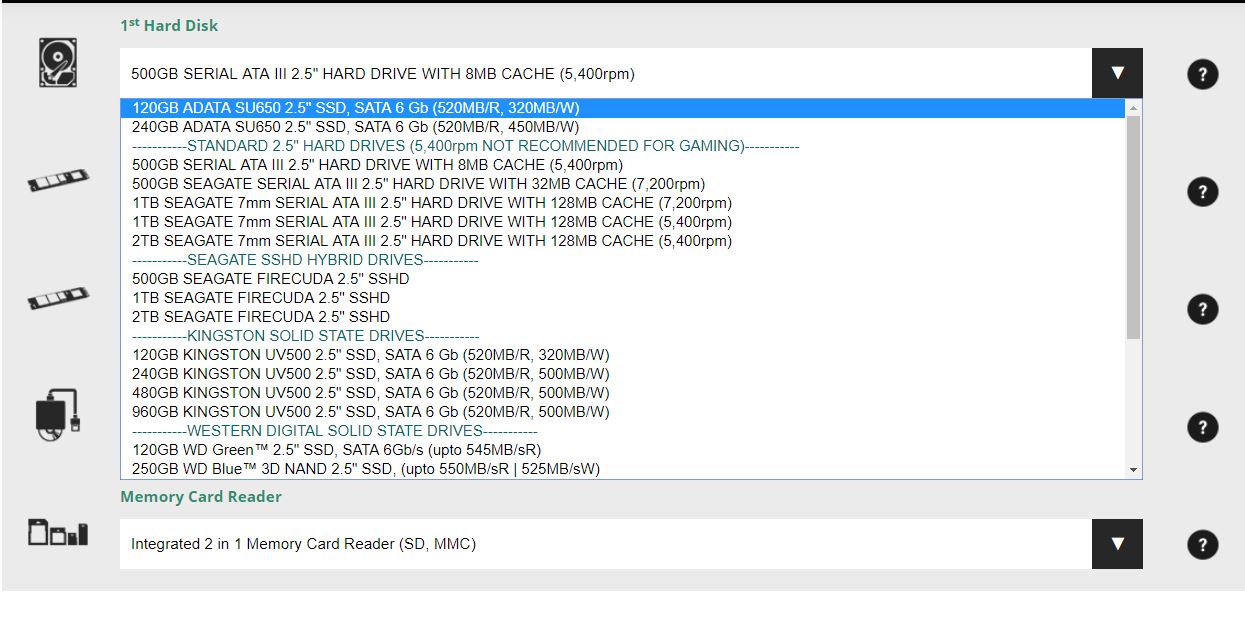Click the external optical drive icon
Viewport: 1245px width, 617px height.
click(x=58, y=412)
